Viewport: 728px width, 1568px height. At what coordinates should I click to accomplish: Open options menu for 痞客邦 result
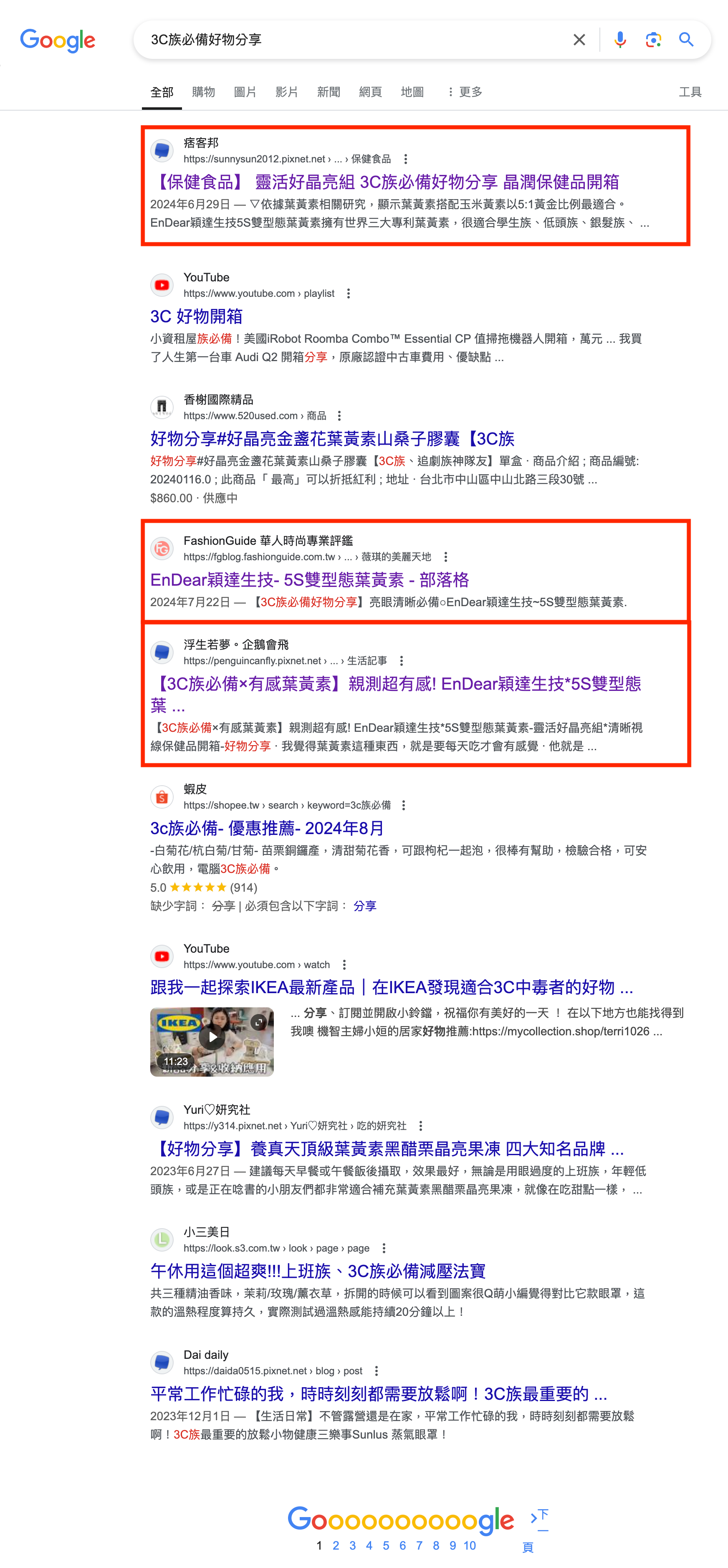[x=405, y=159]
